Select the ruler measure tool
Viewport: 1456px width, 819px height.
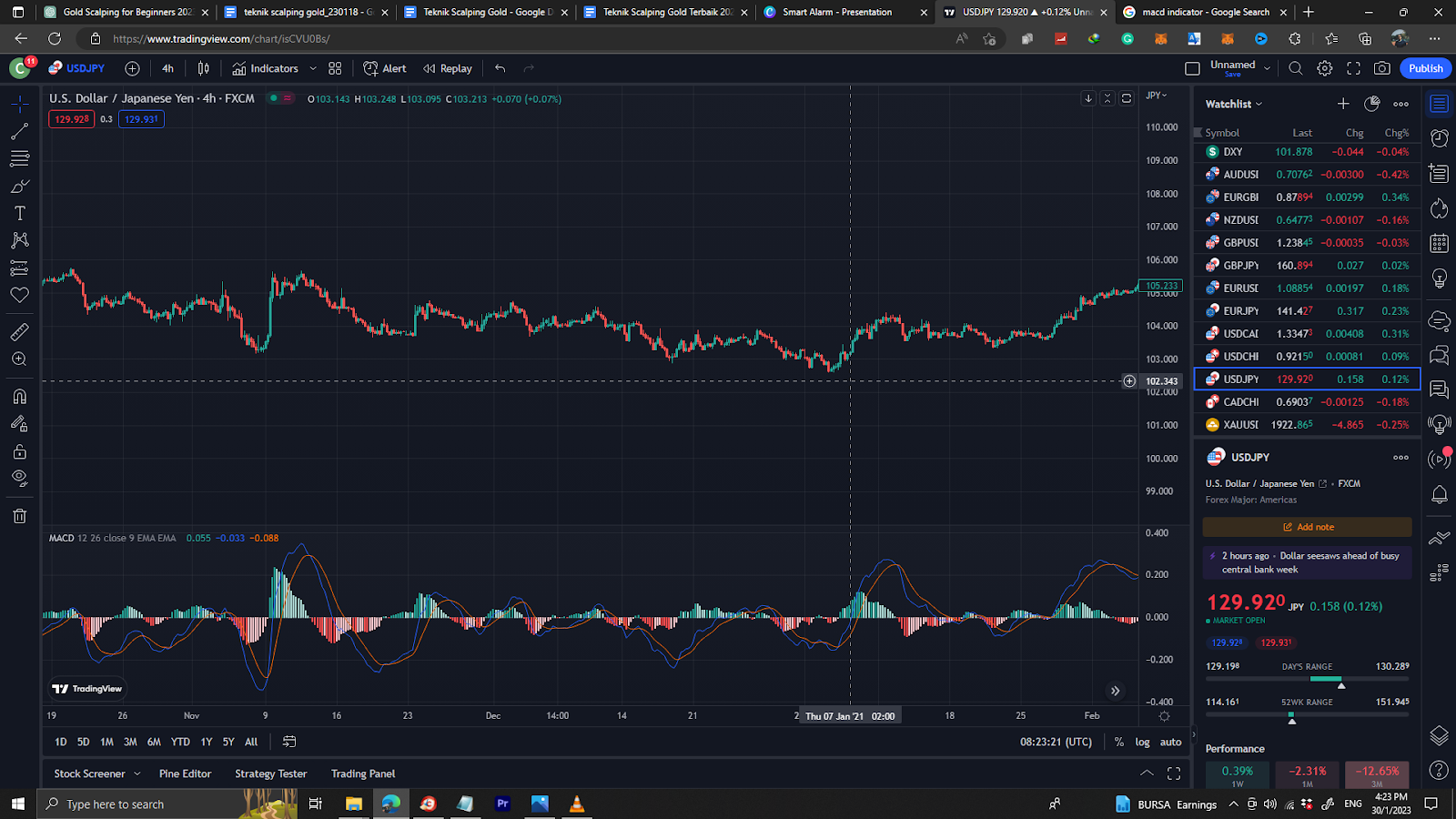click(19, 332)
